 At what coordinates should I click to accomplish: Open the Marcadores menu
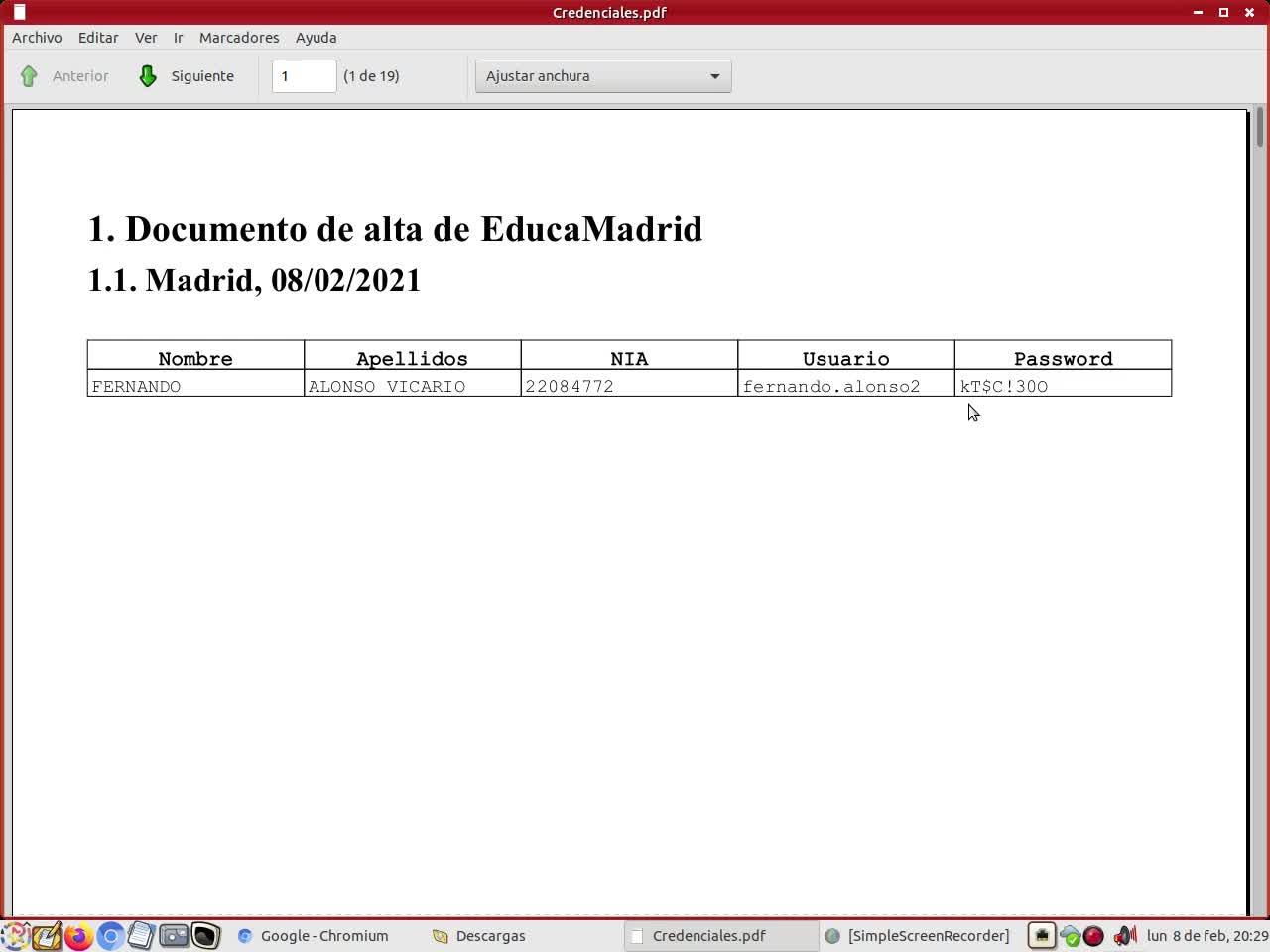point(239,38)
